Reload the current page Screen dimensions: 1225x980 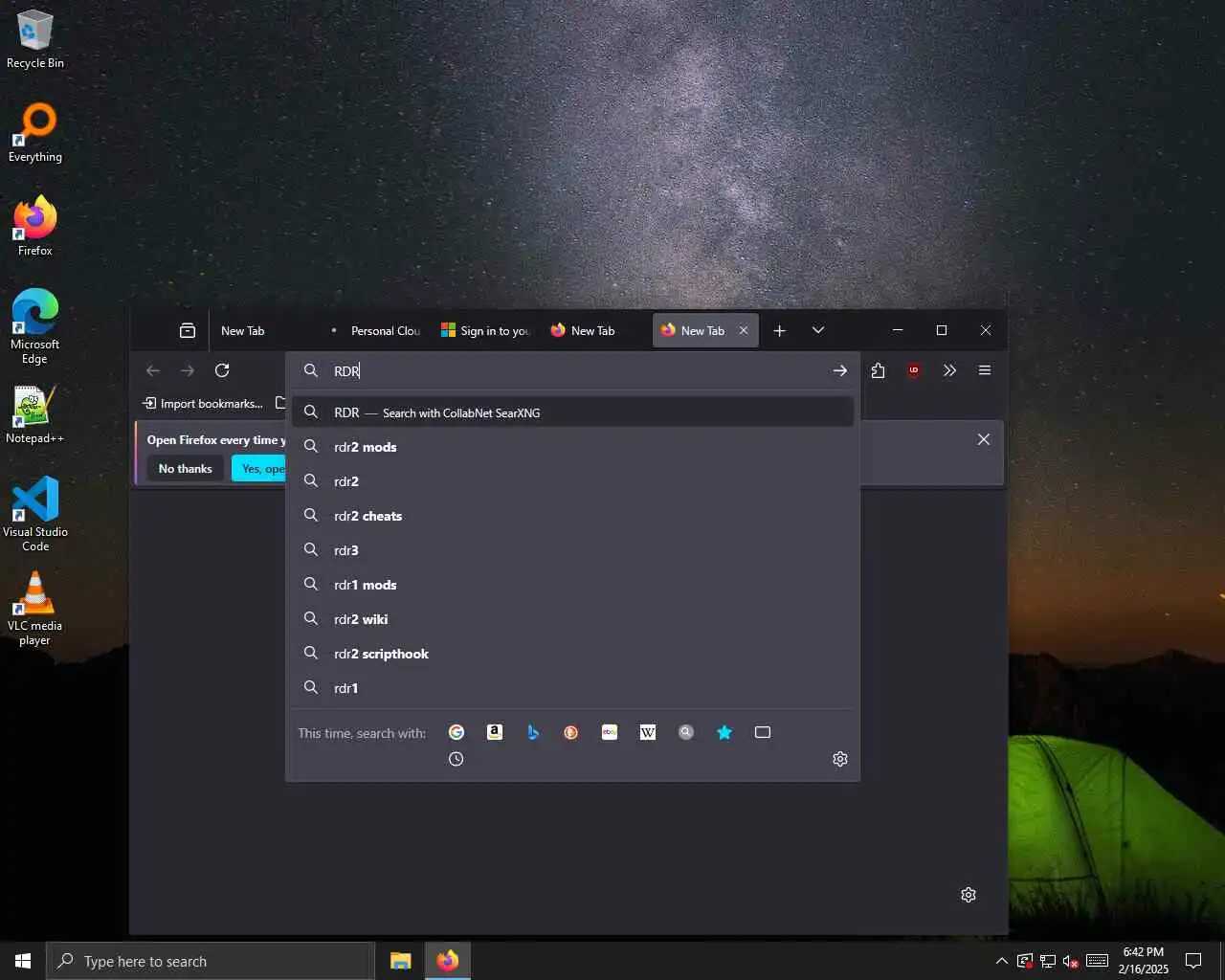[222, 370]
